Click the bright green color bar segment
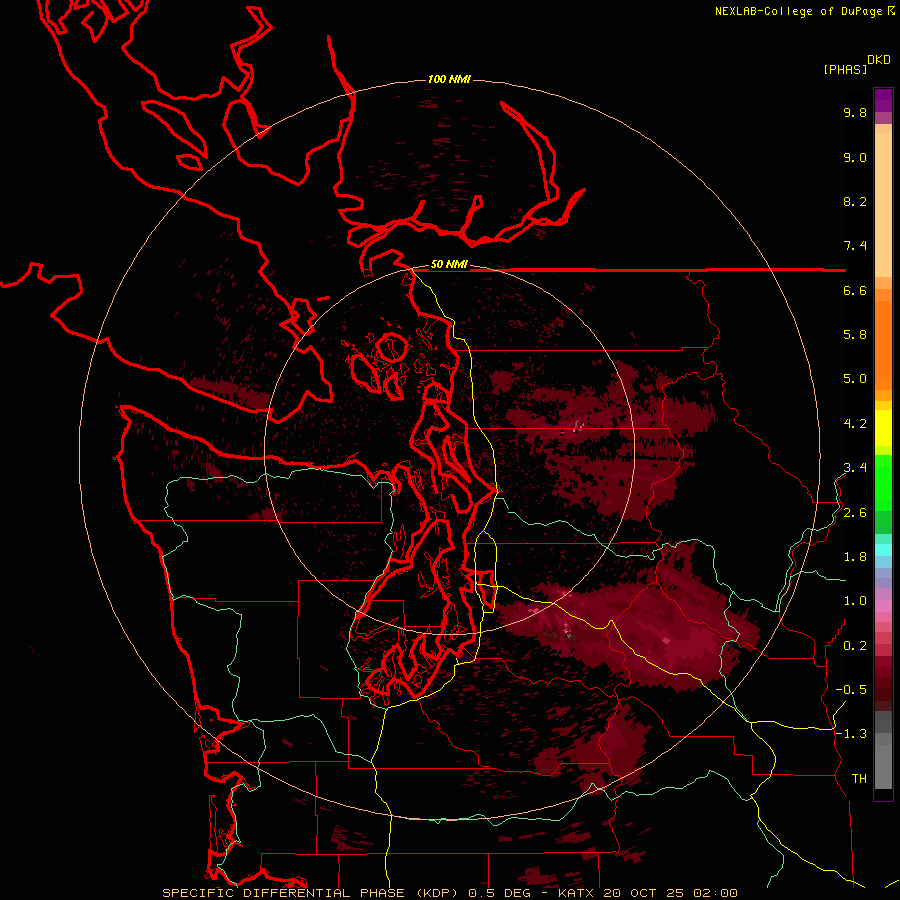900x900 pixels. click(x=883, y=483)
